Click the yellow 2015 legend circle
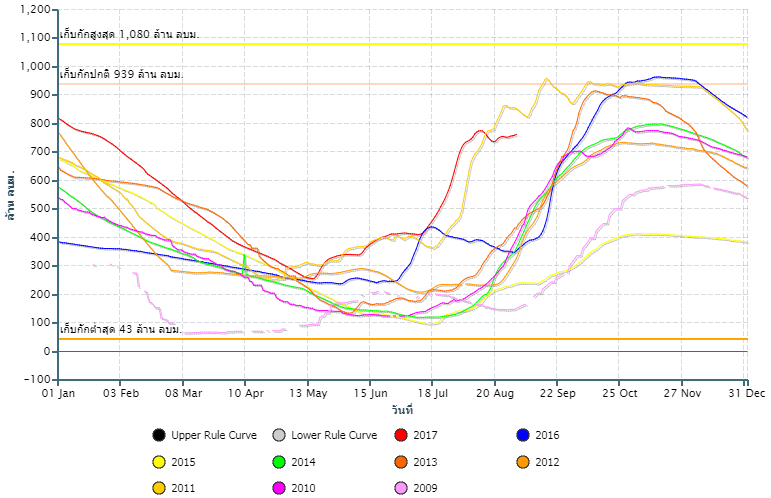 coord(159,462)
